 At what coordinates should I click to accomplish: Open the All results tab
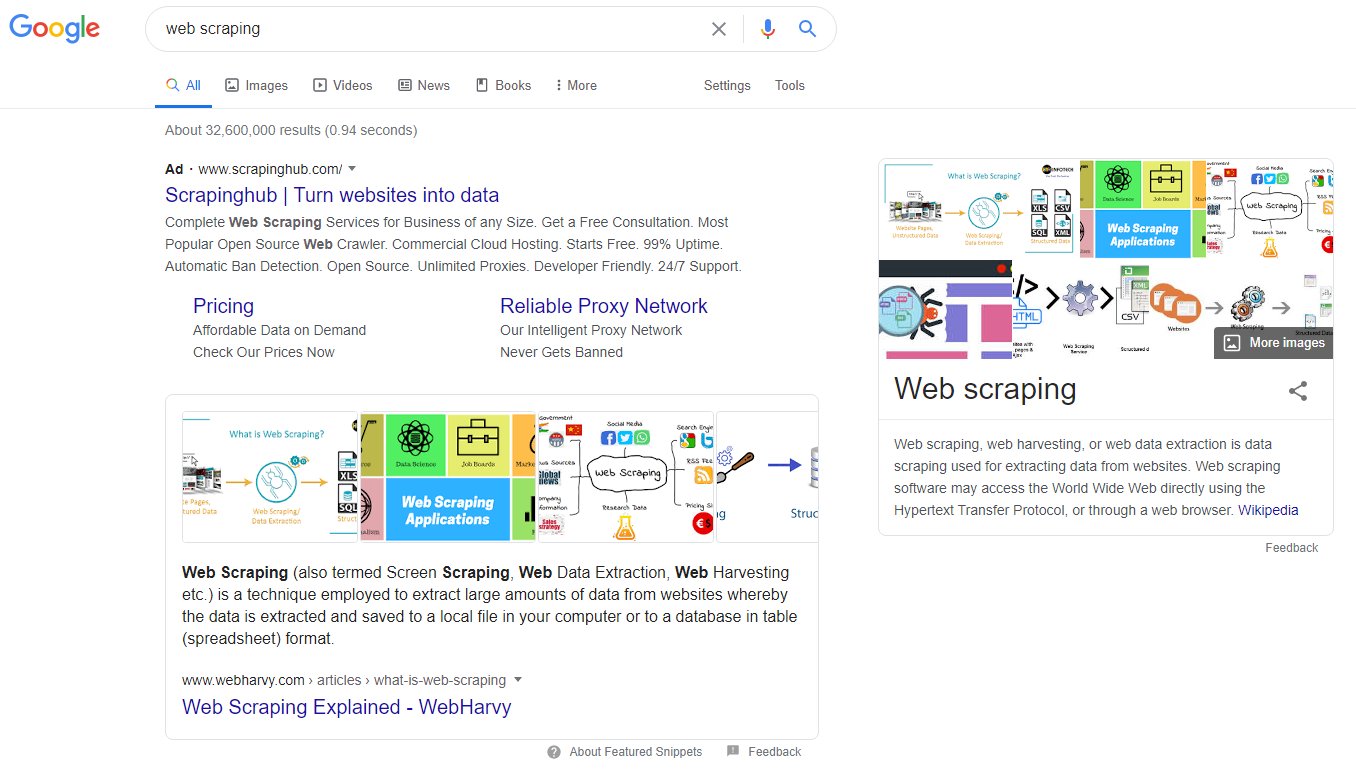tap(184, 86)
